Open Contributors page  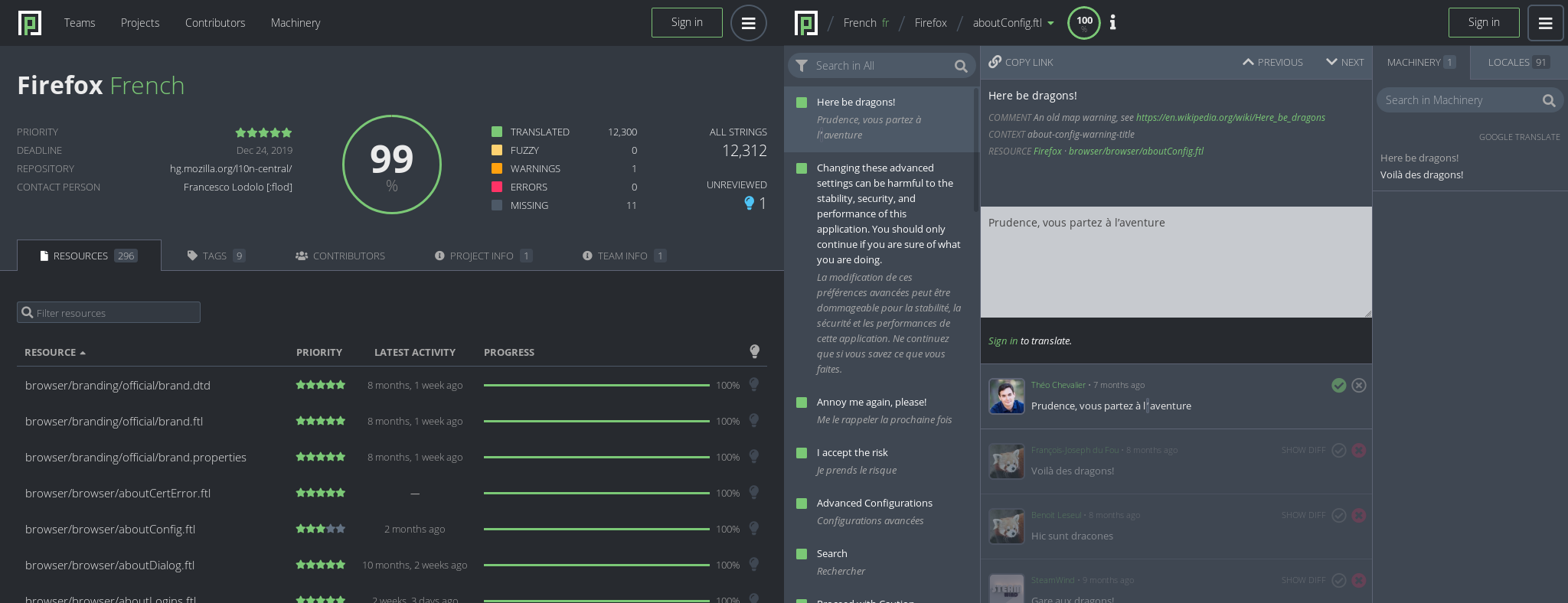(x=215, y=23)
